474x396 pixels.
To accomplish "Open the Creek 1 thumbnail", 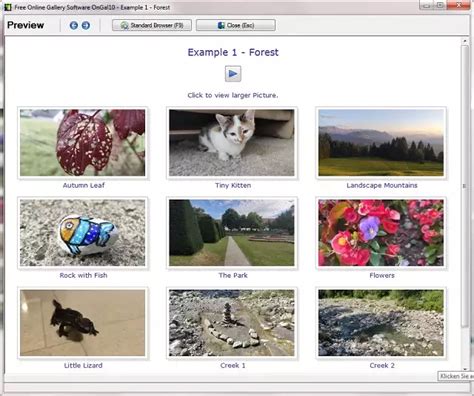I will pos(232,323).
